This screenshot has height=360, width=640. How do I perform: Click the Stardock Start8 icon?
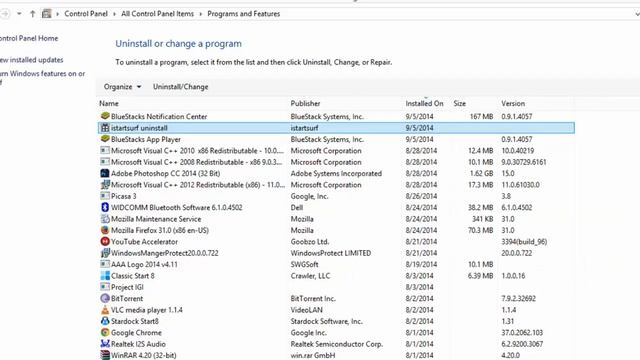point(105,321)
